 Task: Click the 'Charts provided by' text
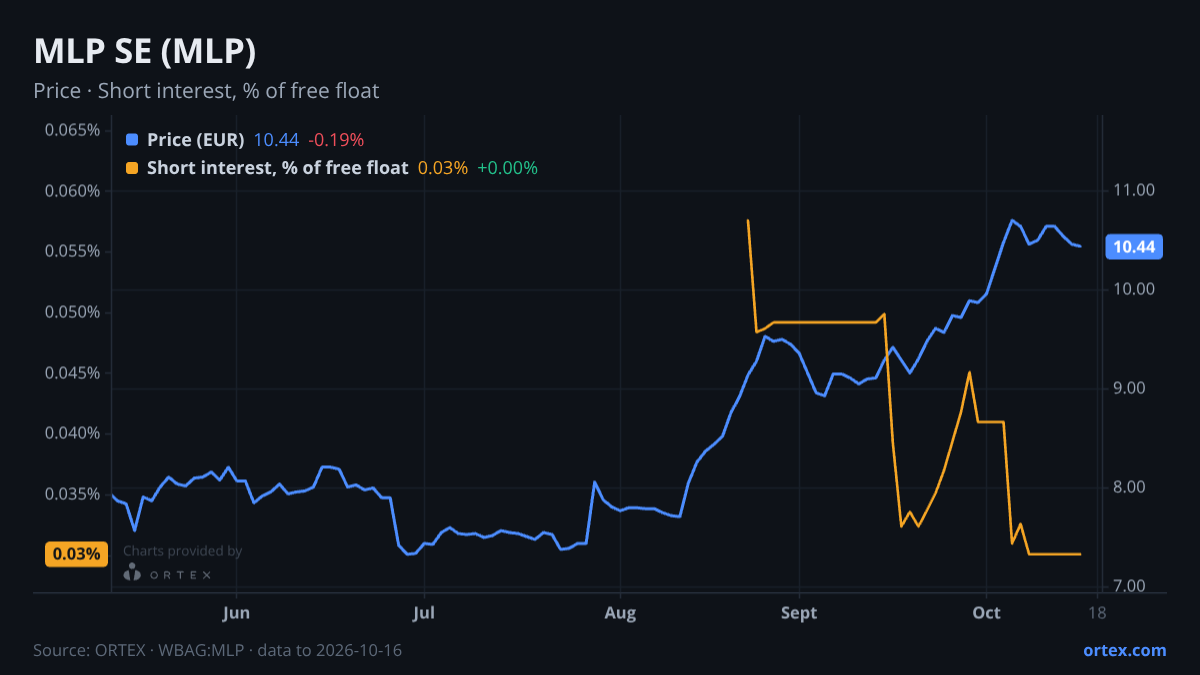[x=183, y=551]
